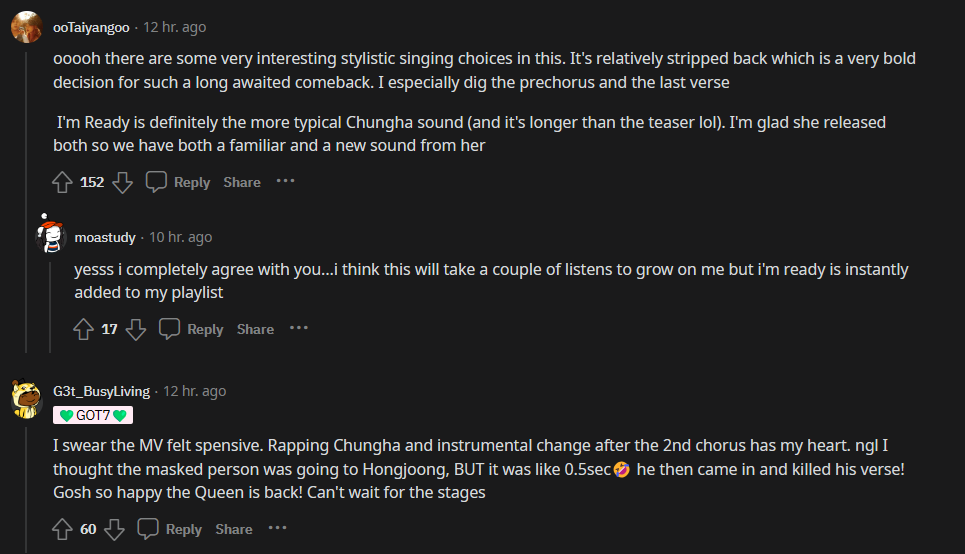Collapse thread via line beside moastudy's reply
The image size is (965, 554).
click(x=50, y=300)
